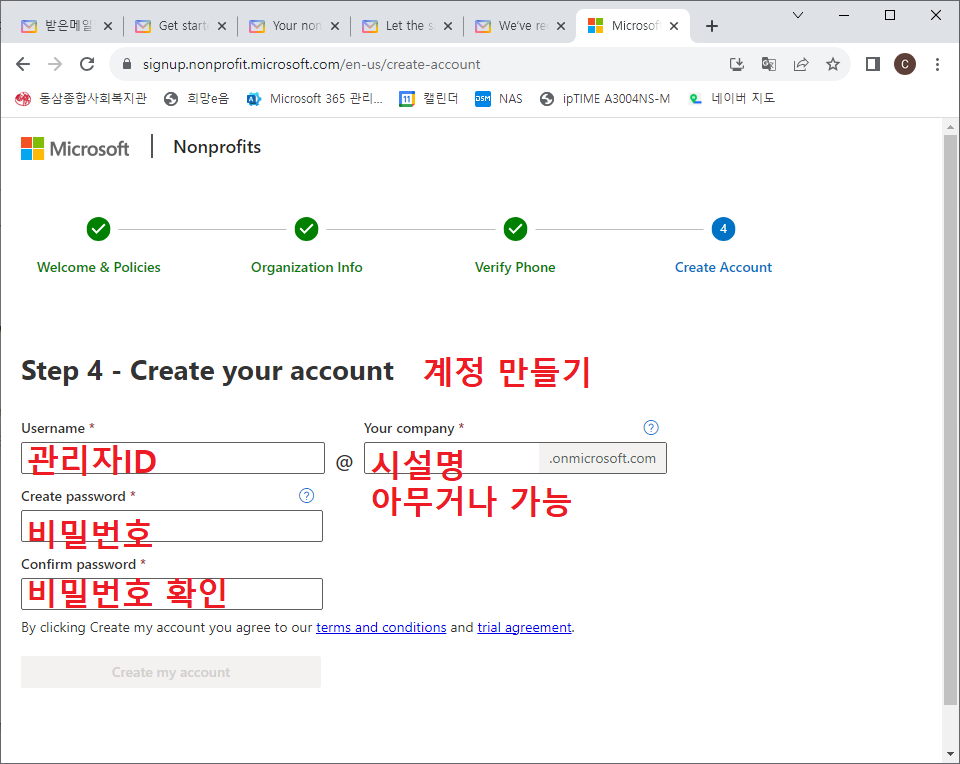This screenshot has height=764, width=960.
Task: Show help for Your company
Action: tap(651, 428)
